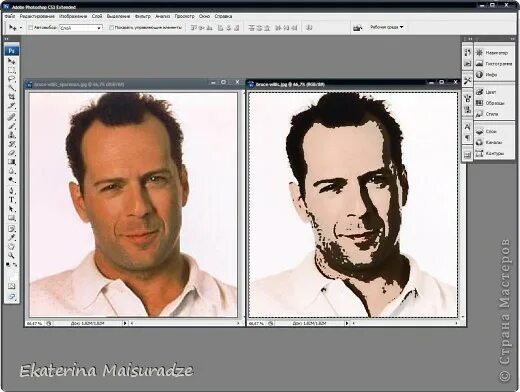Click right document's horizontal scrollbar

click(x=405, y=323)
